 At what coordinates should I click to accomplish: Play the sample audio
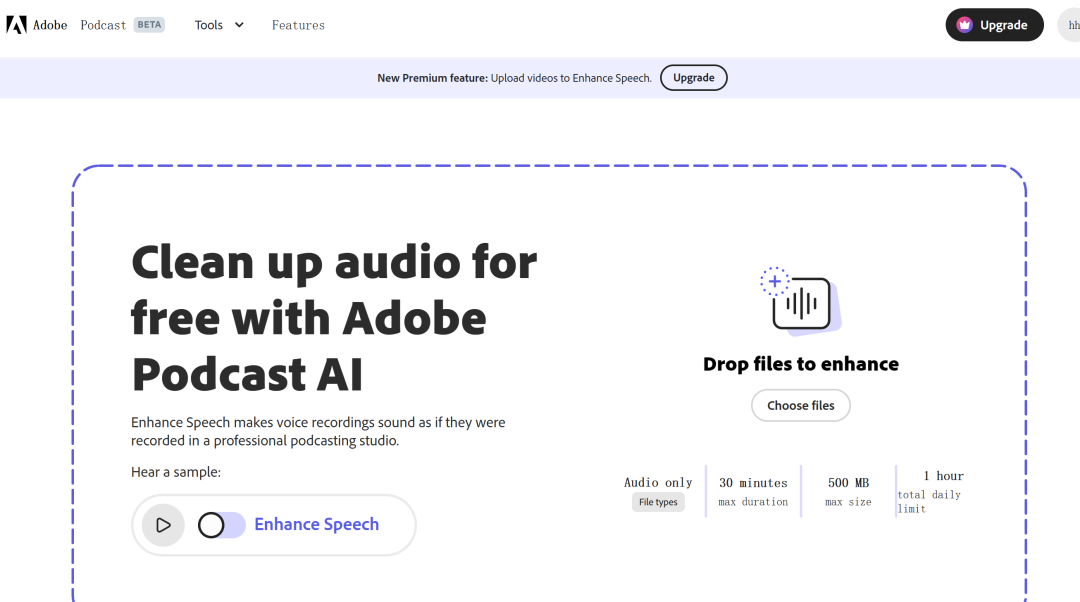point(163,525)
